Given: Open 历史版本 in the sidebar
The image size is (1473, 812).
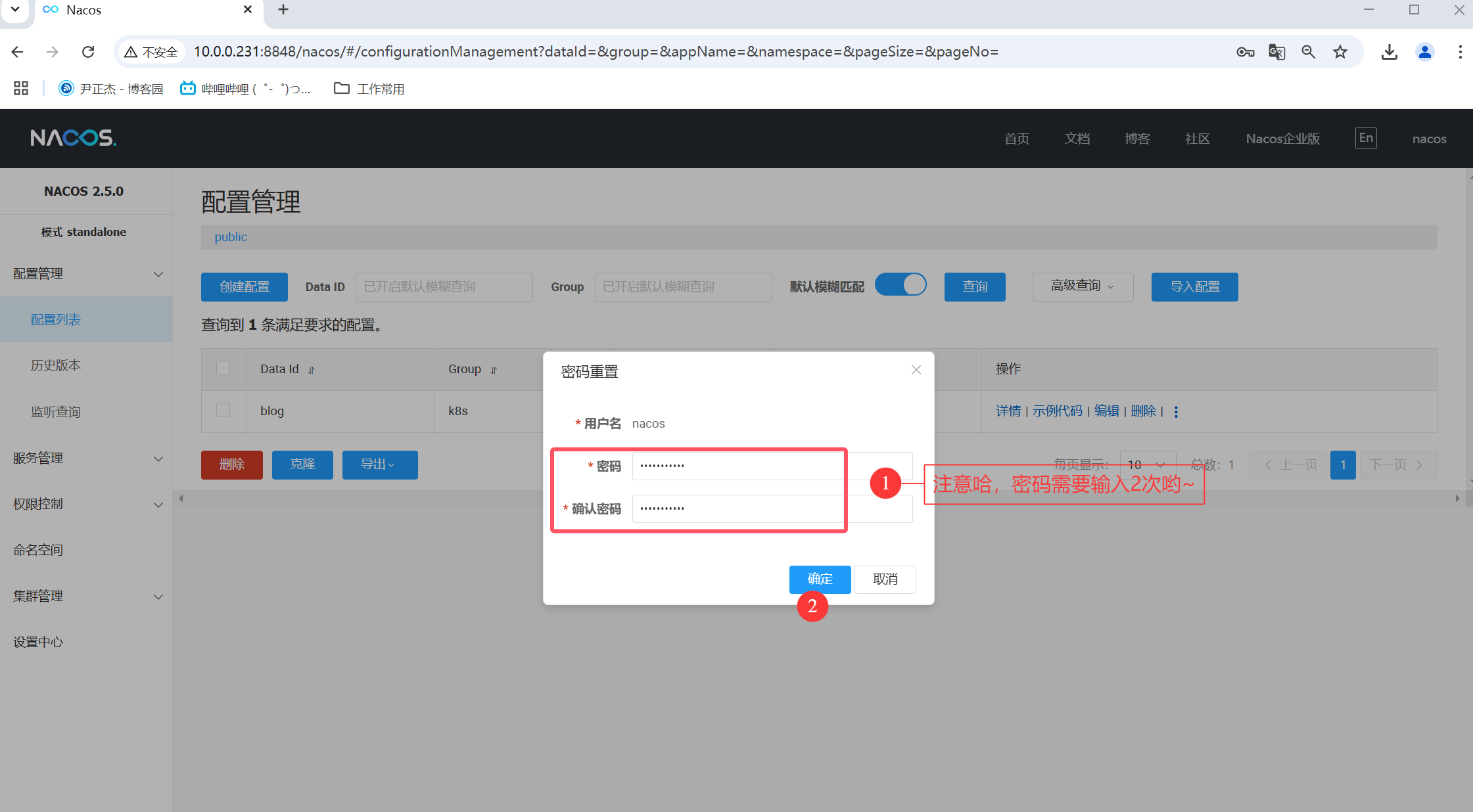Looking at the screenshot, I should 56,365.
